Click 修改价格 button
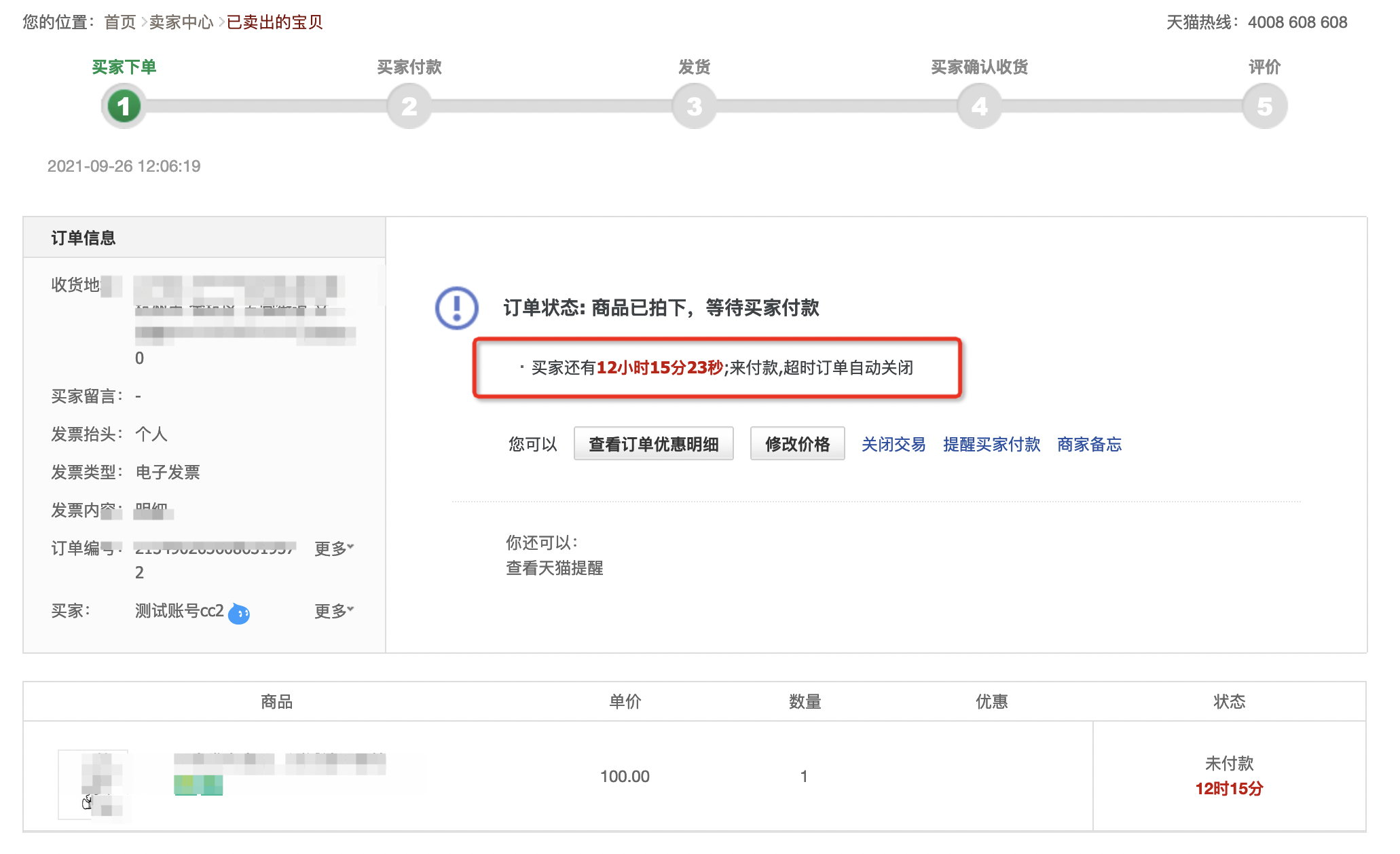This screenshot has height=854, width=1400. (797, 443)
